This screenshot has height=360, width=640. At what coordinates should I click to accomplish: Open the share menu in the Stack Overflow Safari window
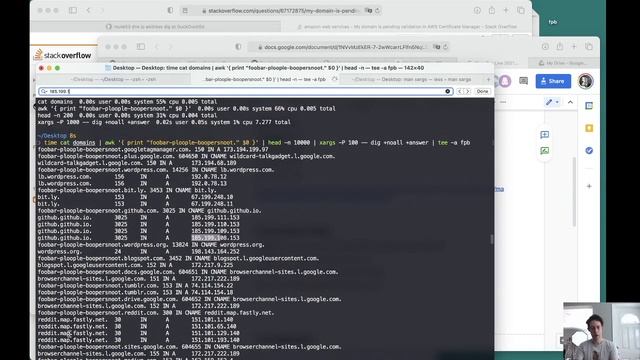(x=492, y=11)
